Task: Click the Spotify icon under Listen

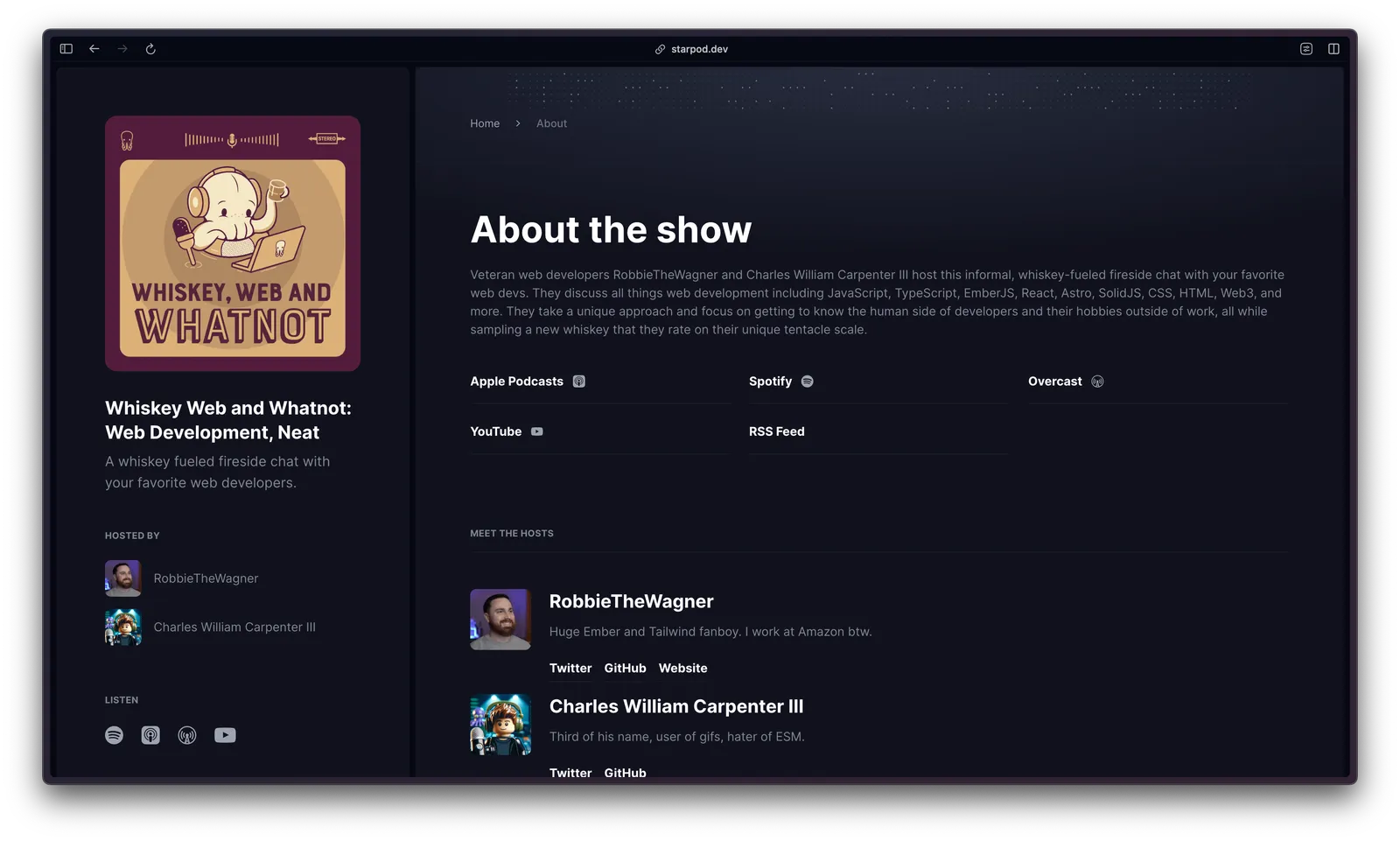Action: click(x=114, y=735)
